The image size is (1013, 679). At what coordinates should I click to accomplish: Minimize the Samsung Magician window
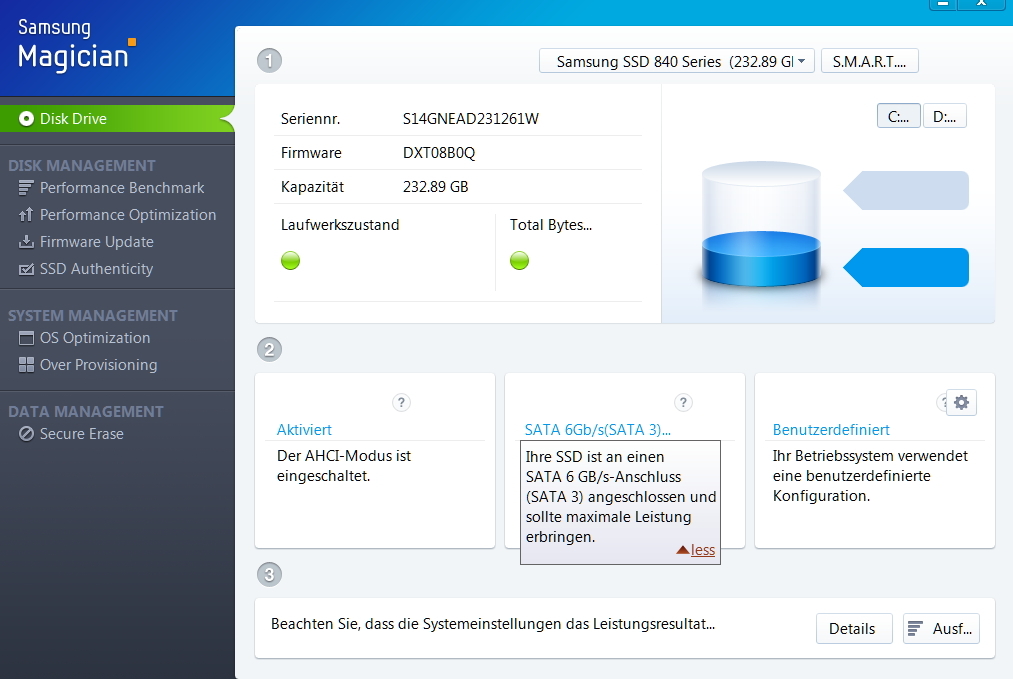coord(943,4)
